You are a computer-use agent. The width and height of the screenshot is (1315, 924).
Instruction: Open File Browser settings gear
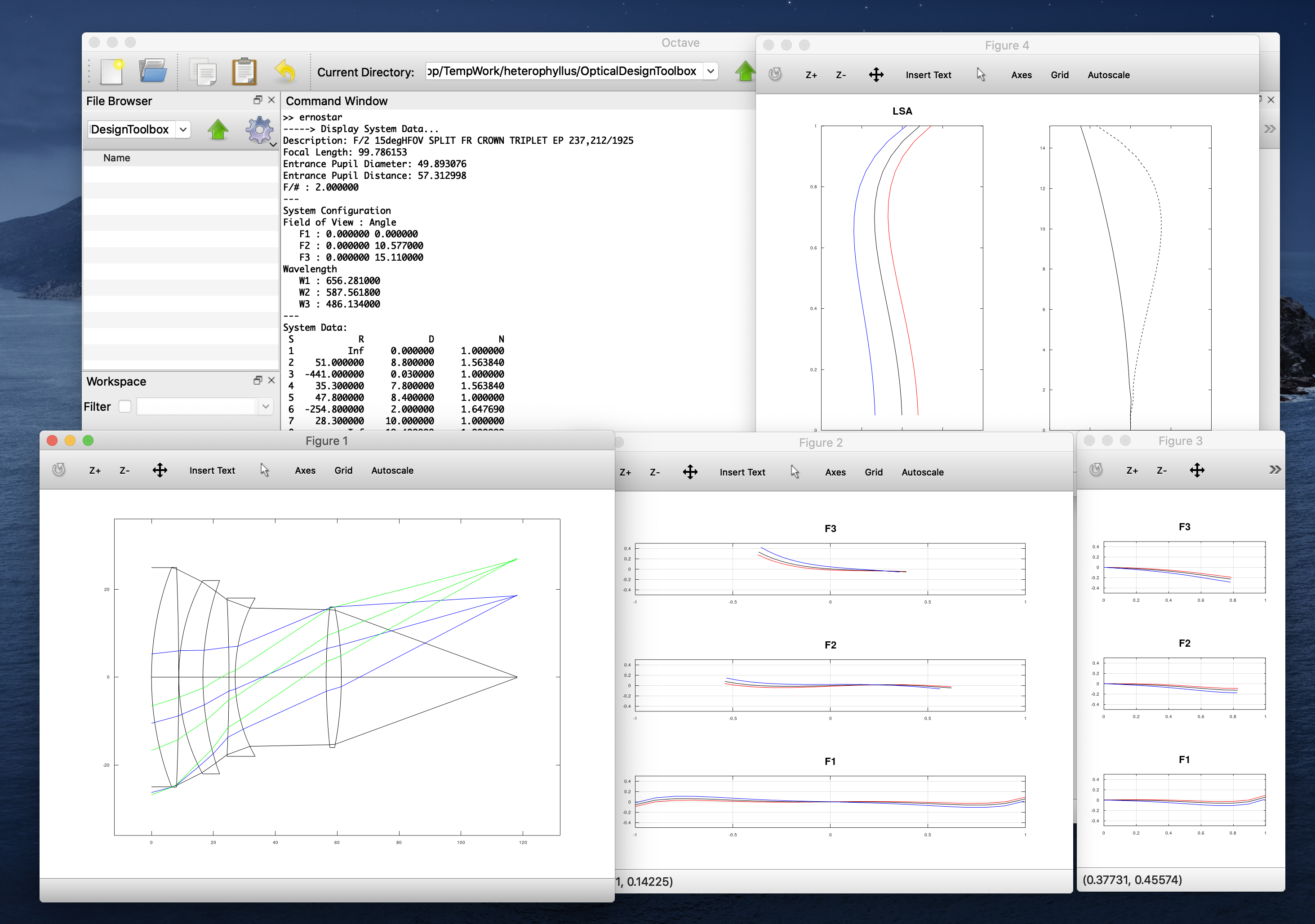(259, 130)
